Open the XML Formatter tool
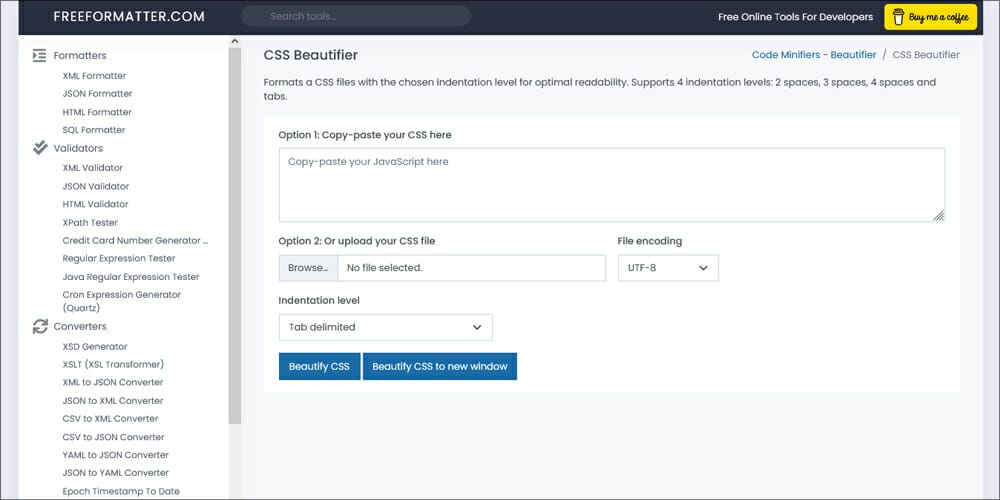Viewport: 1000px width, 500px height. point(94,76)
